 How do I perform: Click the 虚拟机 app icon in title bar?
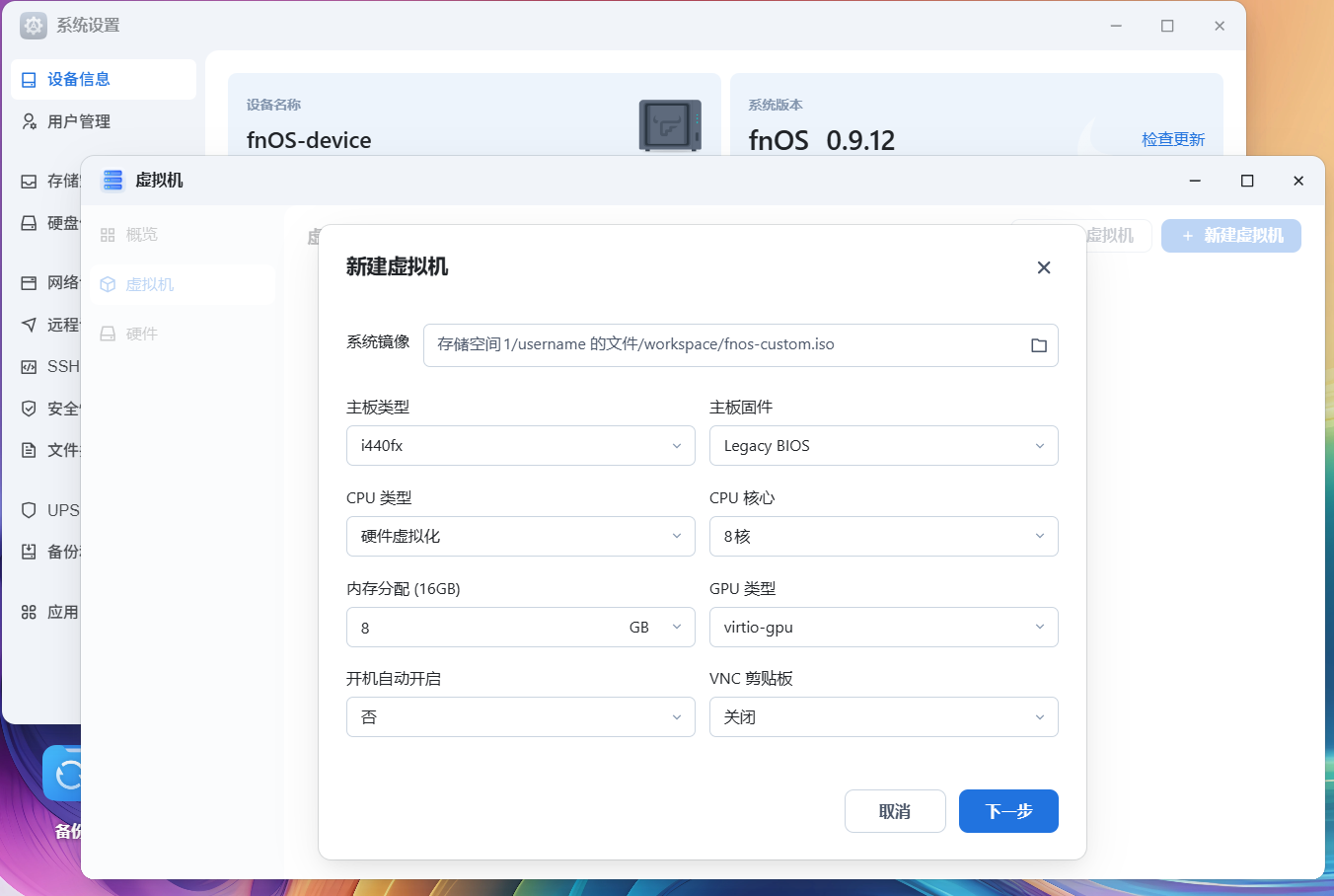tap(113, 180)
